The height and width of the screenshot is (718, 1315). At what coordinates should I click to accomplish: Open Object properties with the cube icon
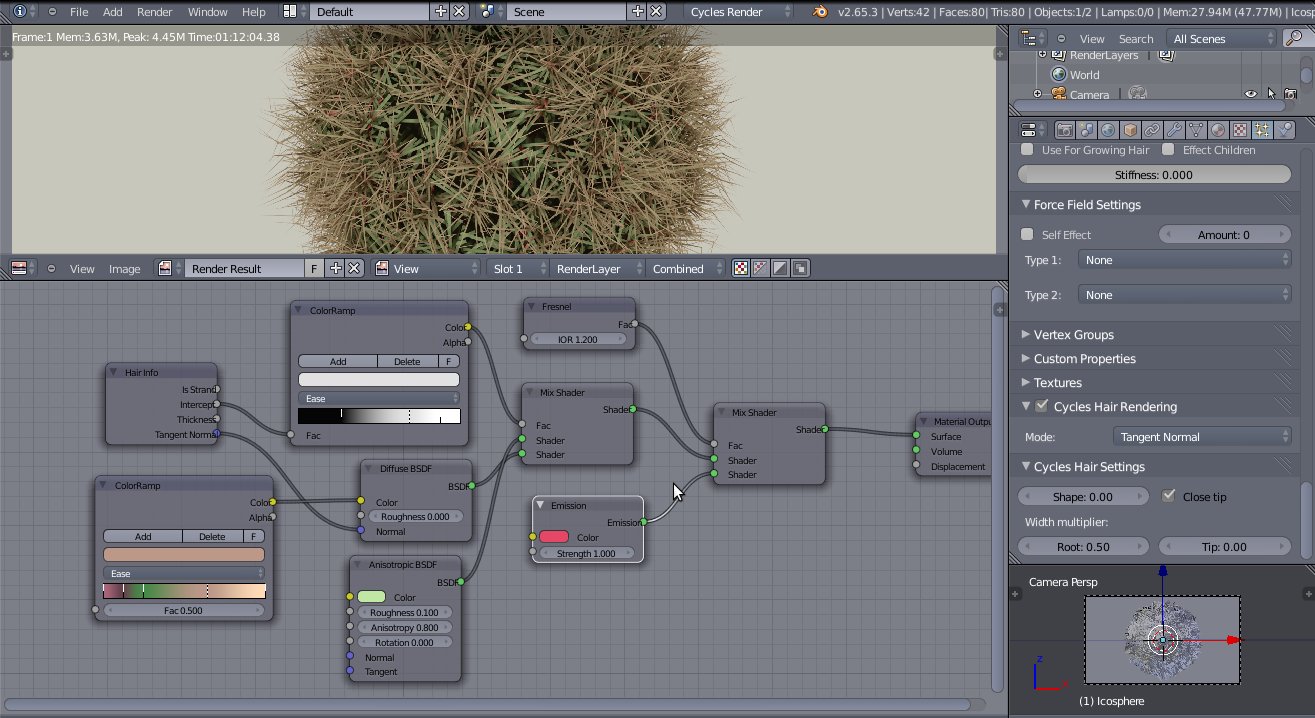pyautogui.click(x=1129, y=129)
